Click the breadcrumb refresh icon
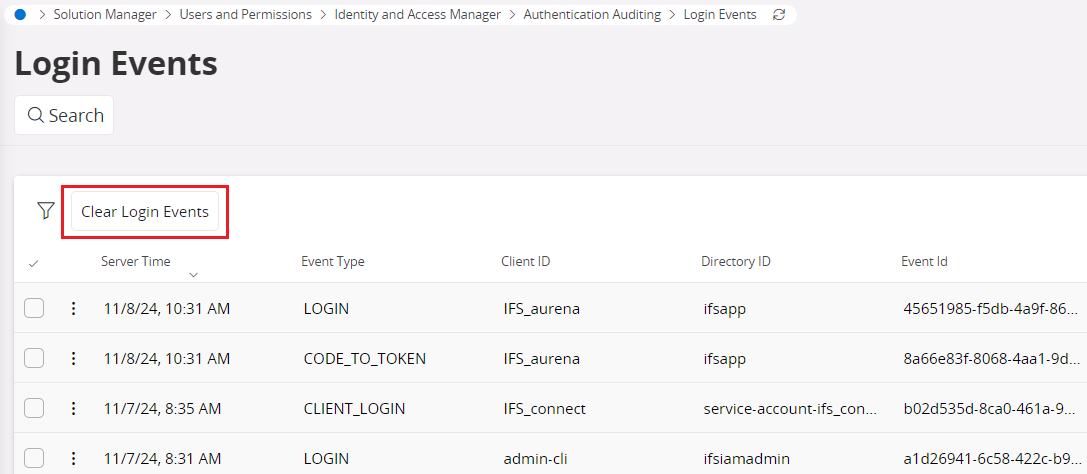Image resolution: width=1087 pixels, height=474 pixels. tap(779, 15)
